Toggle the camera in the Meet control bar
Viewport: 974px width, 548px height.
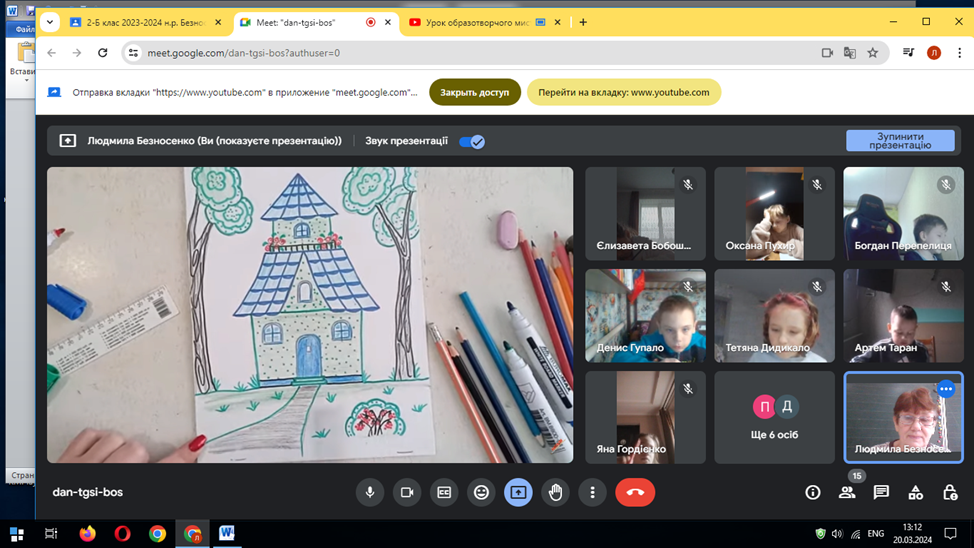point(407,492)
